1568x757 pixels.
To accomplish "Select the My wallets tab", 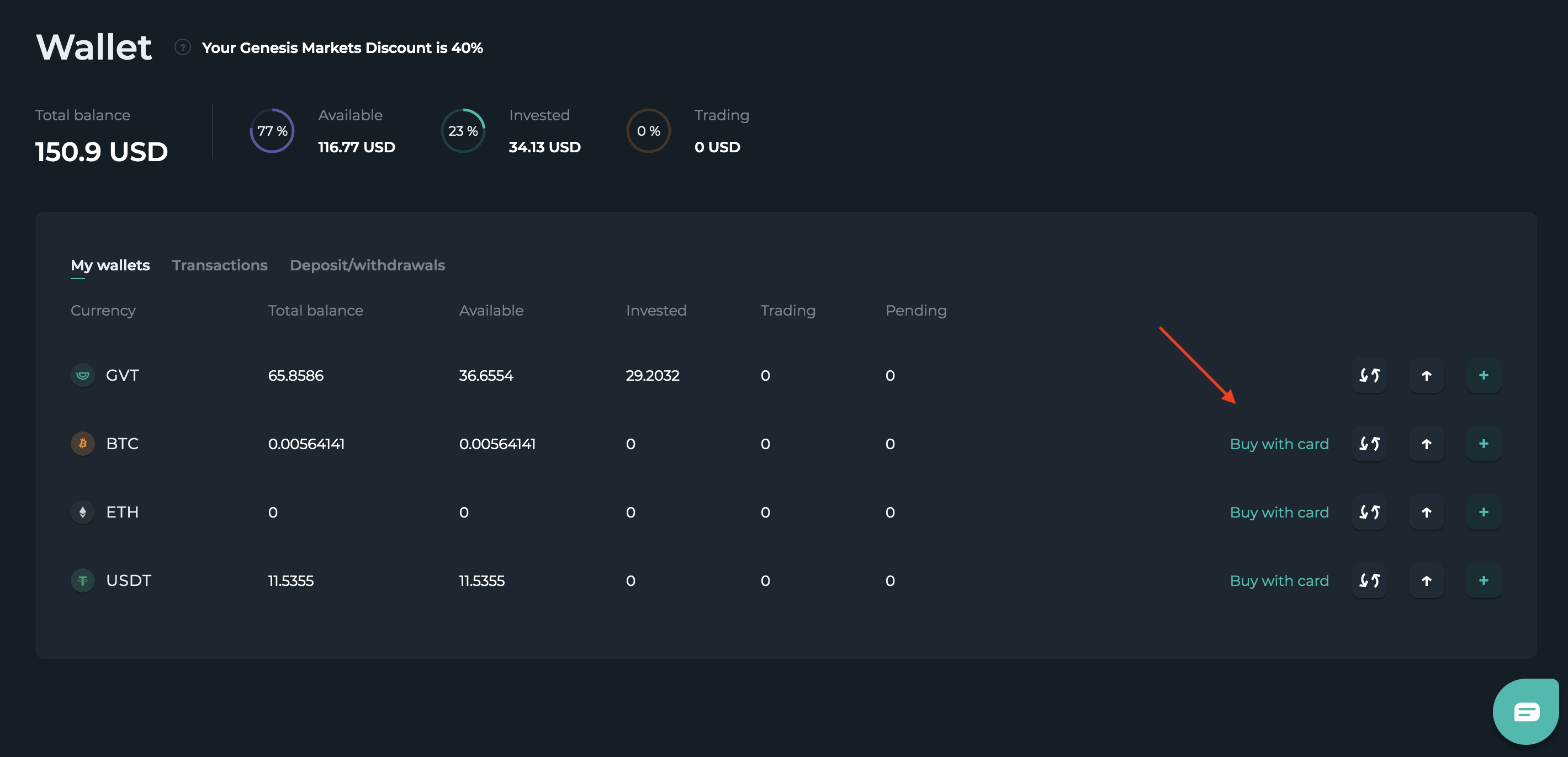I will 110,265.
